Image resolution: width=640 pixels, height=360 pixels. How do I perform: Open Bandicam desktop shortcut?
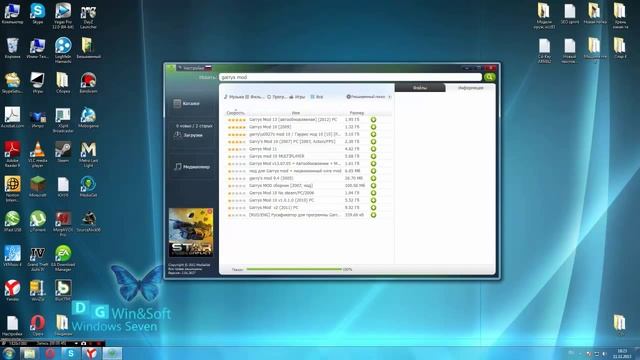coord(88,83)
